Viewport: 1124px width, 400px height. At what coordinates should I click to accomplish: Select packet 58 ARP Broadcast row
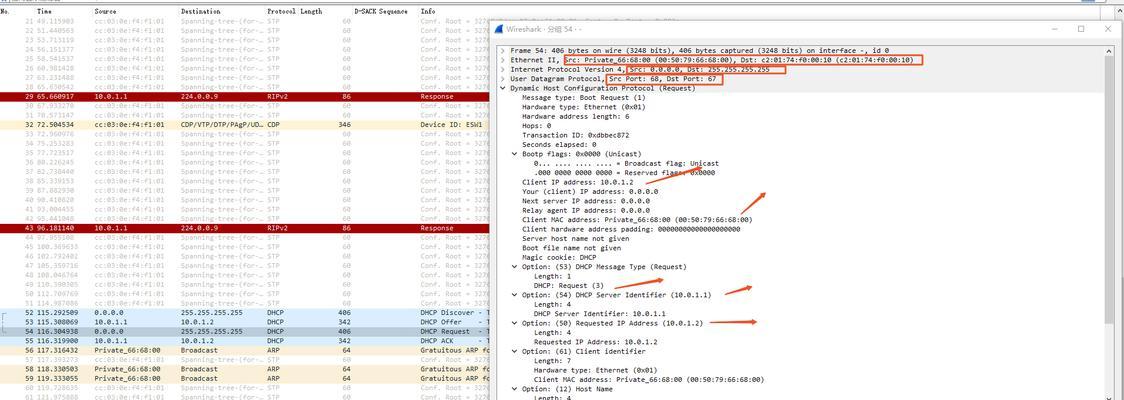click(x=245, y=369)
